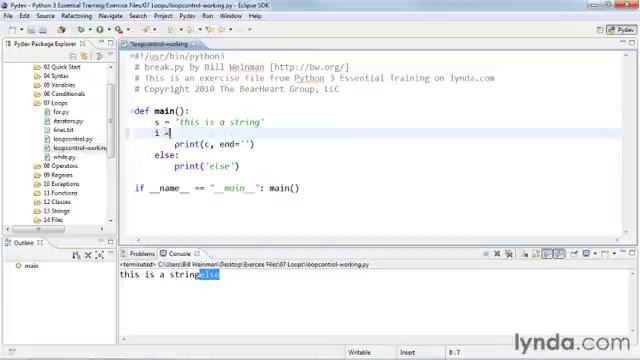Click the Package Explorer vertical scrollbar thumb

[x=110, y=120]
